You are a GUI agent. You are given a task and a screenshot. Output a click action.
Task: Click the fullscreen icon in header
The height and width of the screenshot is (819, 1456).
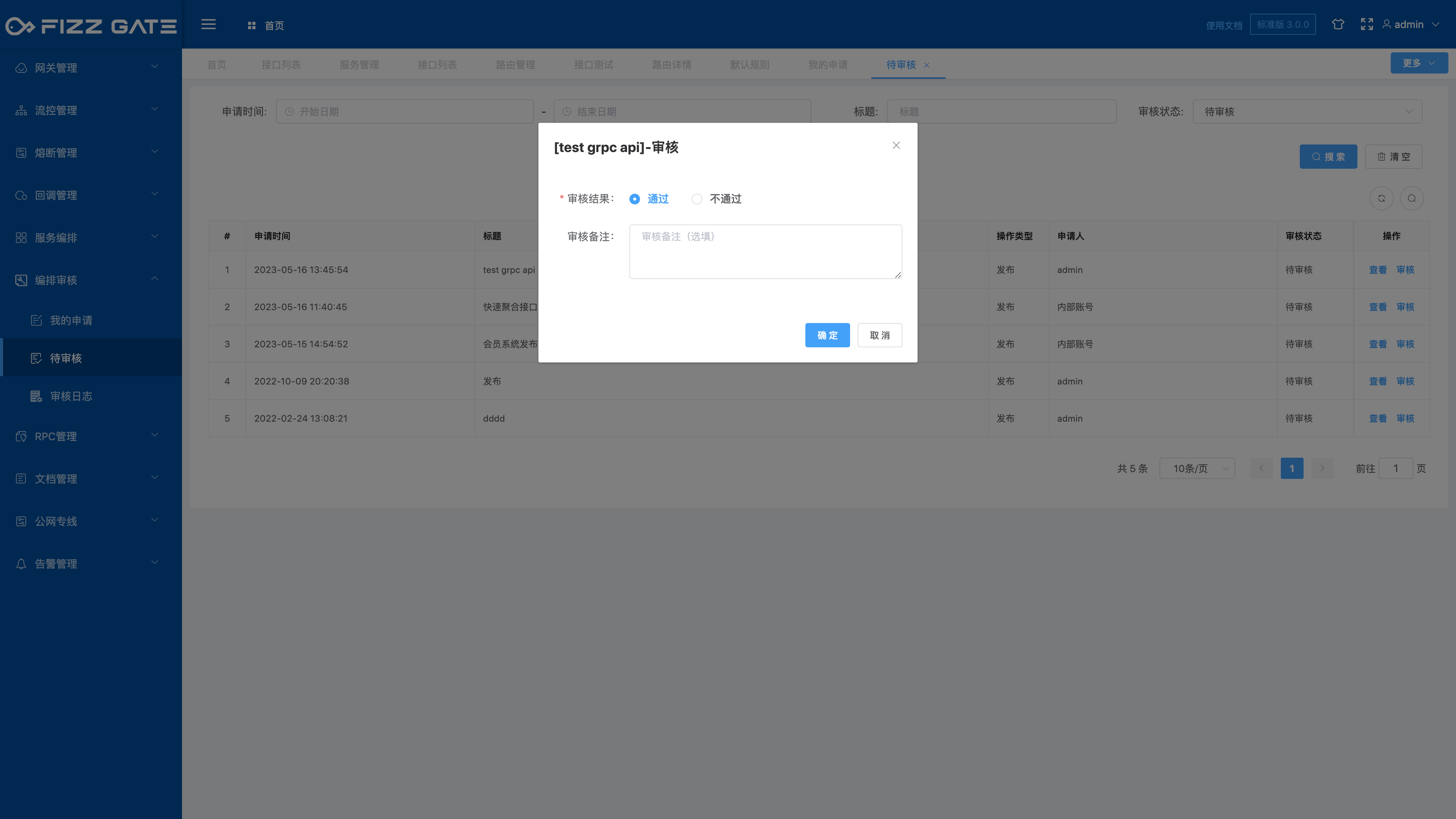[x=1366, y=24]
